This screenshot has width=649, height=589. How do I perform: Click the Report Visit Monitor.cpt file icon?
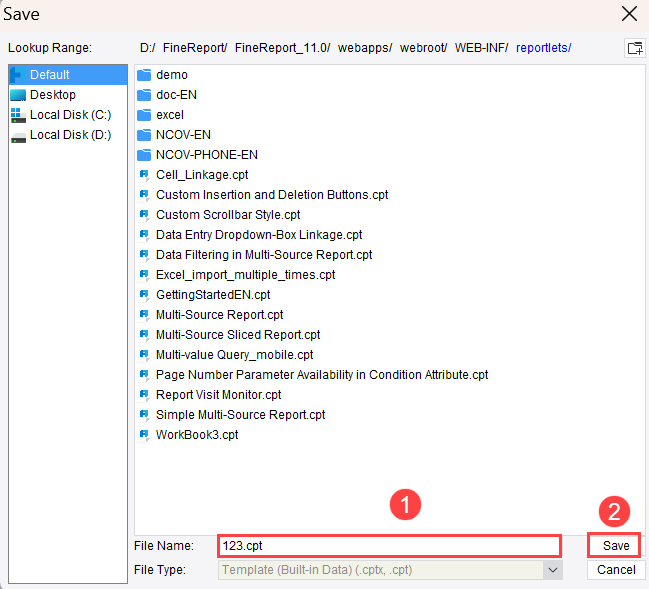tap(144, 395)
